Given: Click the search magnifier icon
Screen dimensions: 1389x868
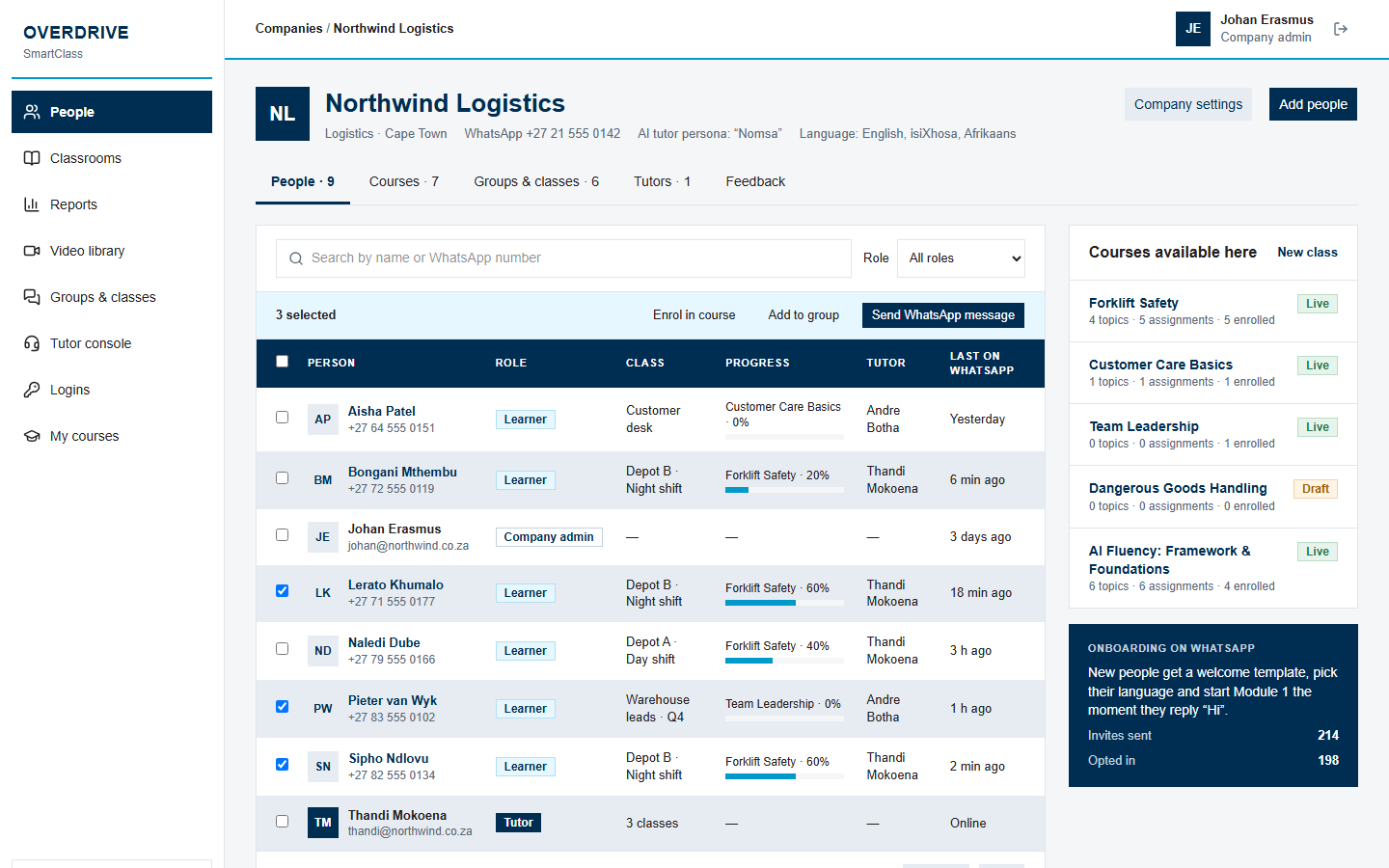Looking at the screenshot, I should (x=296, y=258).
